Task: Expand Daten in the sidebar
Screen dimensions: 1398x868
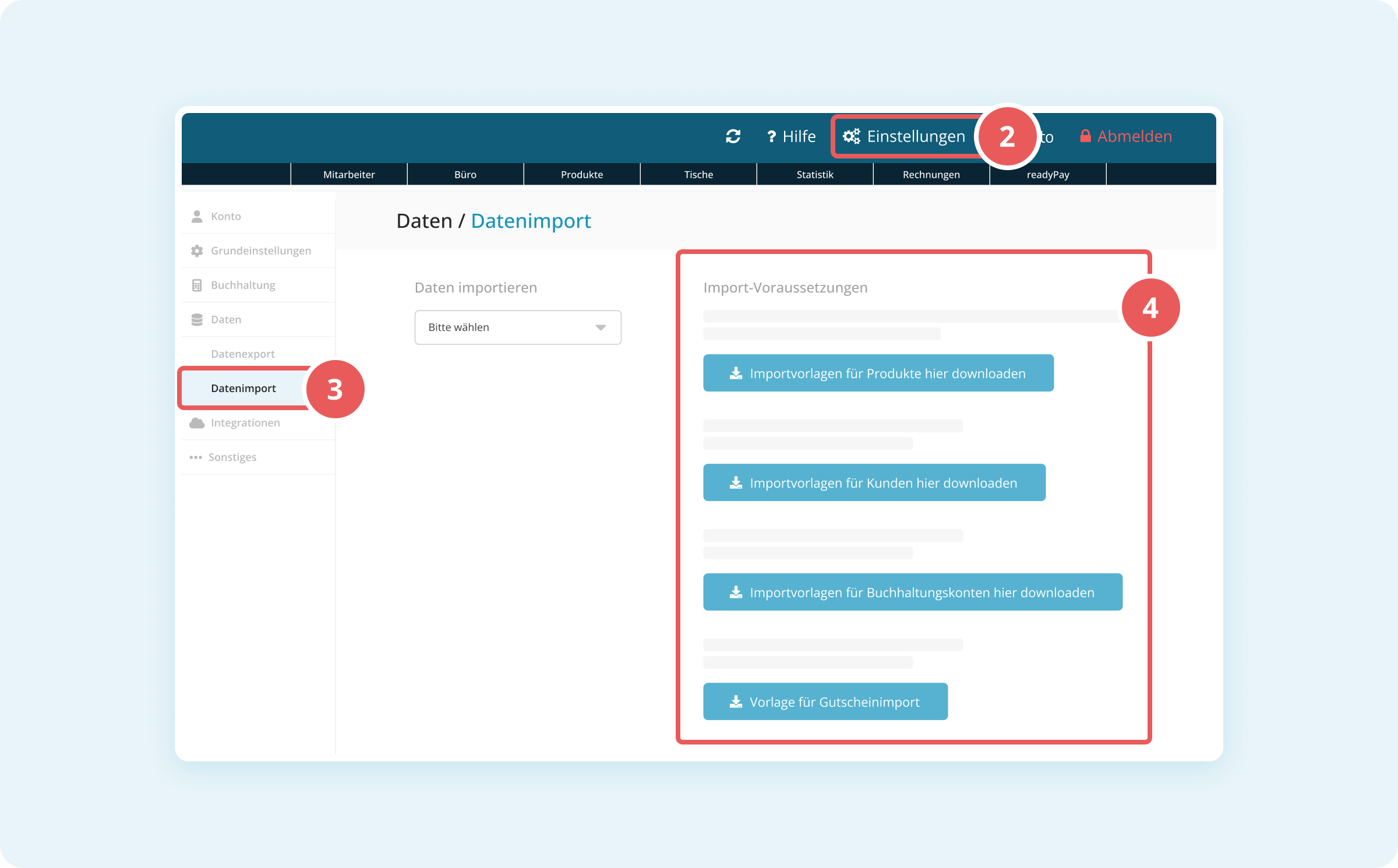Action: [x=259, y=319]
